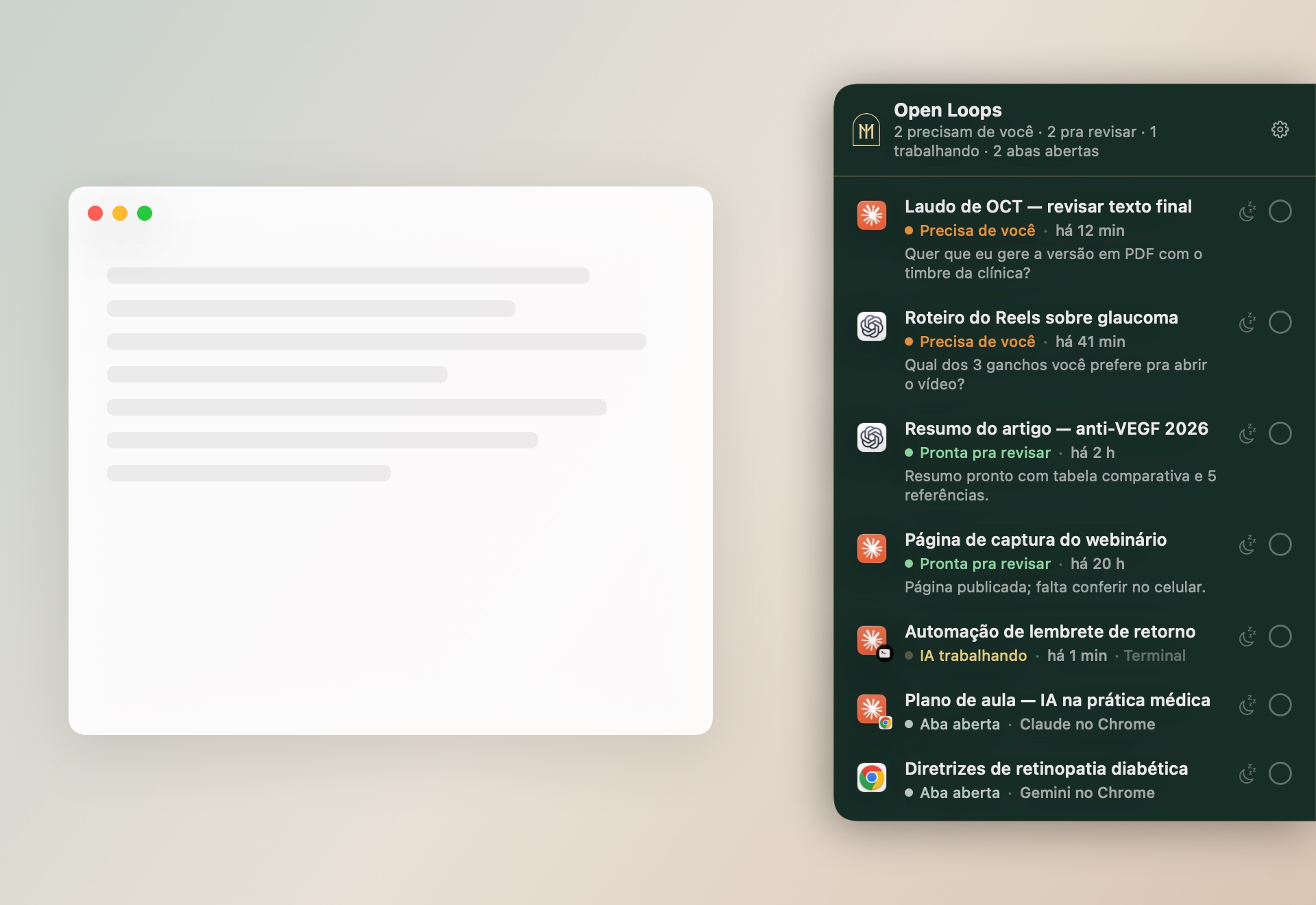Snooze Diretrizes de retinopatia diabética

pos(1247,774)
